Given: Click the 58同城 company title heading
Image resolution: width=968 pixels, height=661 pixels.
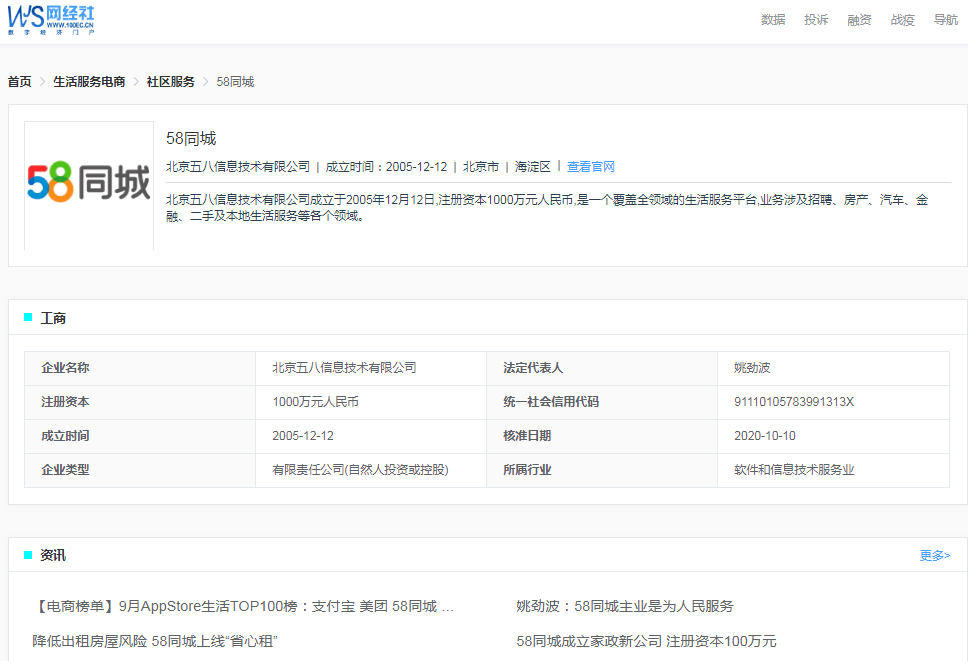Looking at the screenshot, I should 191,138.
